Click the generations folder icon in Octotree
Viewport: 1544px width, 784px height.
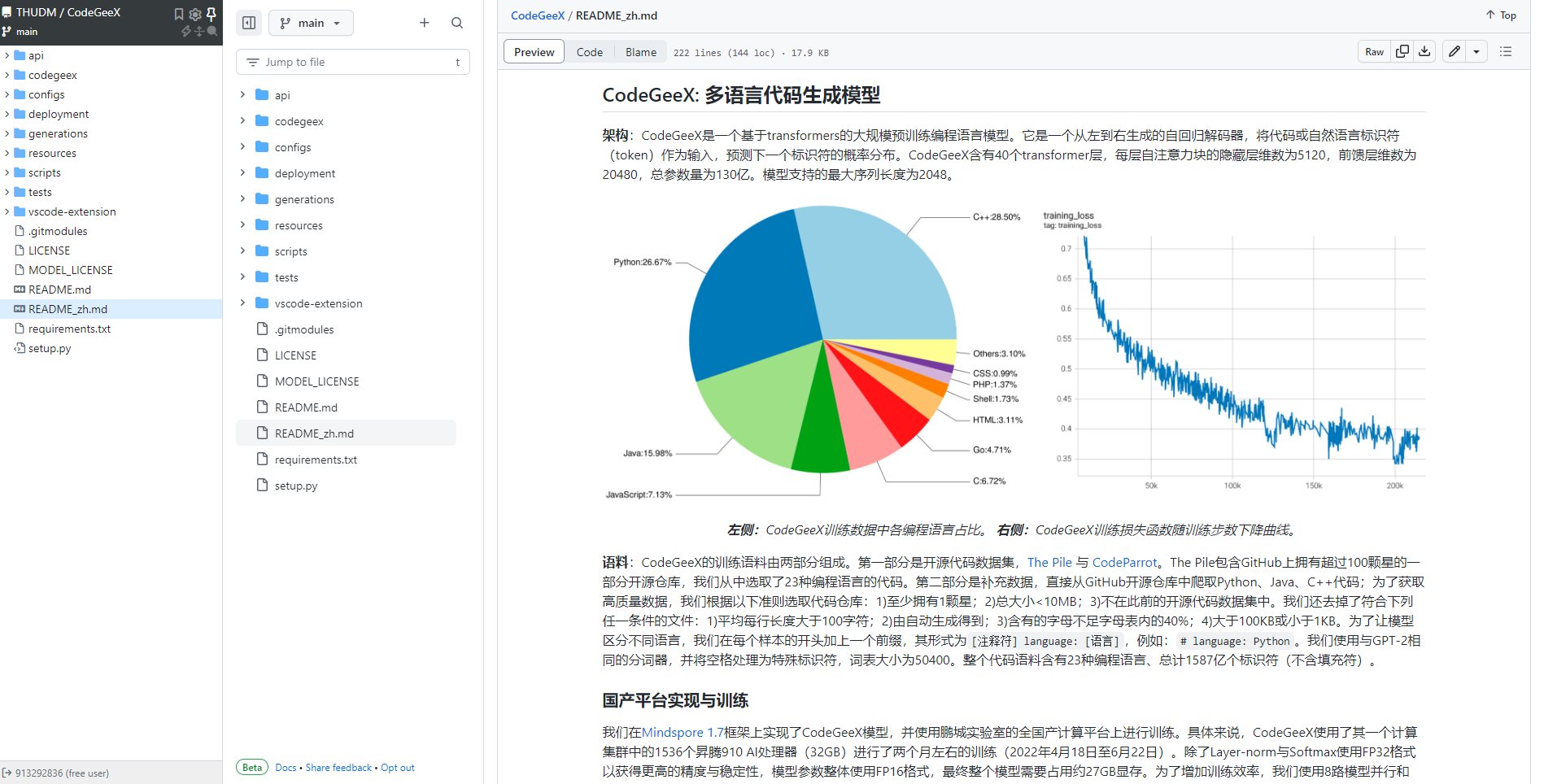(x=20, y=133)
